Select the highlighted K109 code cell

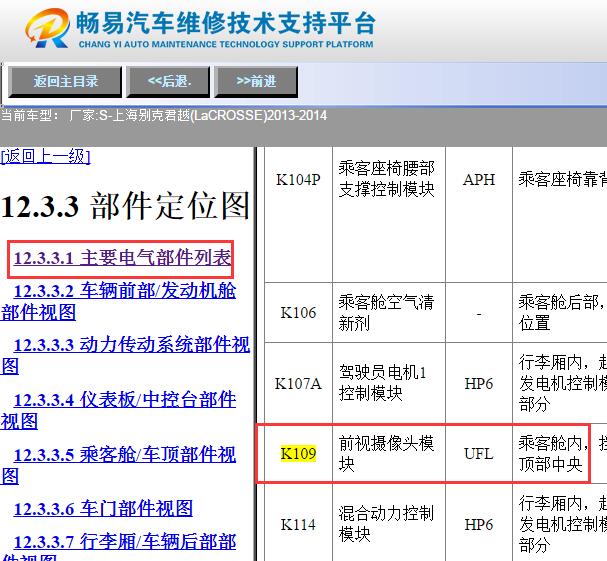pyautogui.click(x=298, y=453)
